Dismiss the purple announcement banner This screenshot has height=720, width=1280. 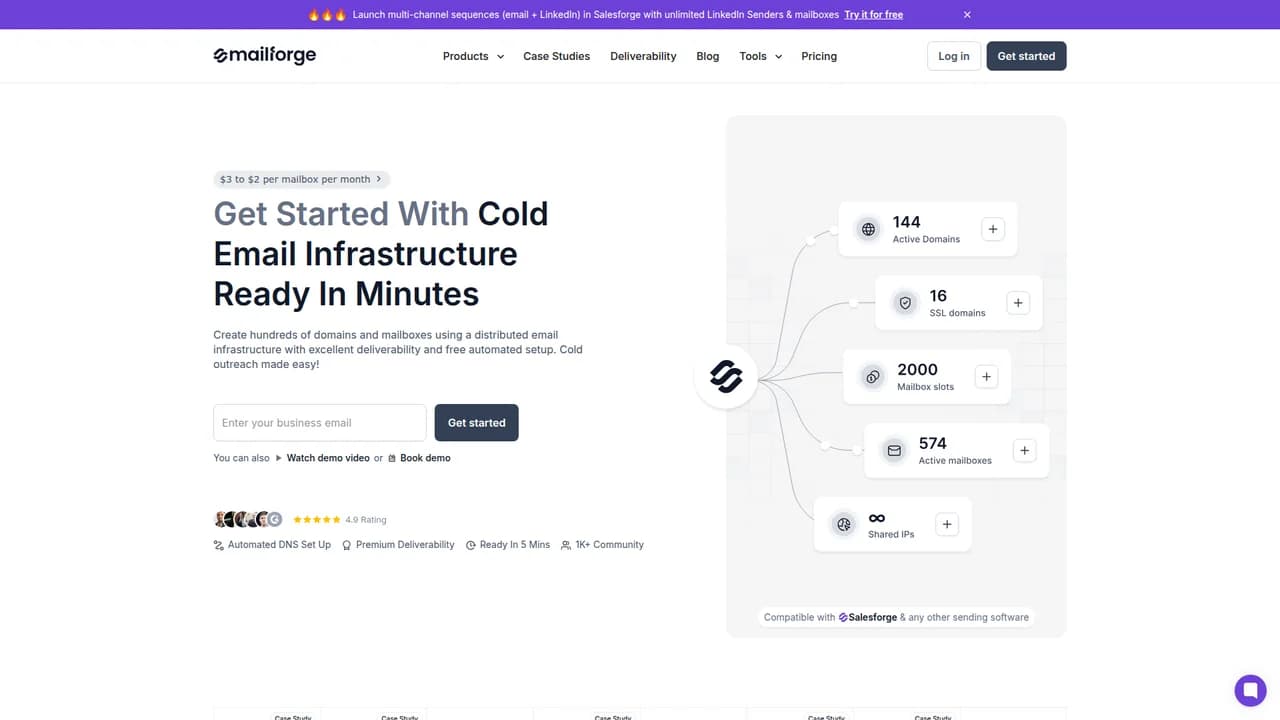(x=967, y=15)
